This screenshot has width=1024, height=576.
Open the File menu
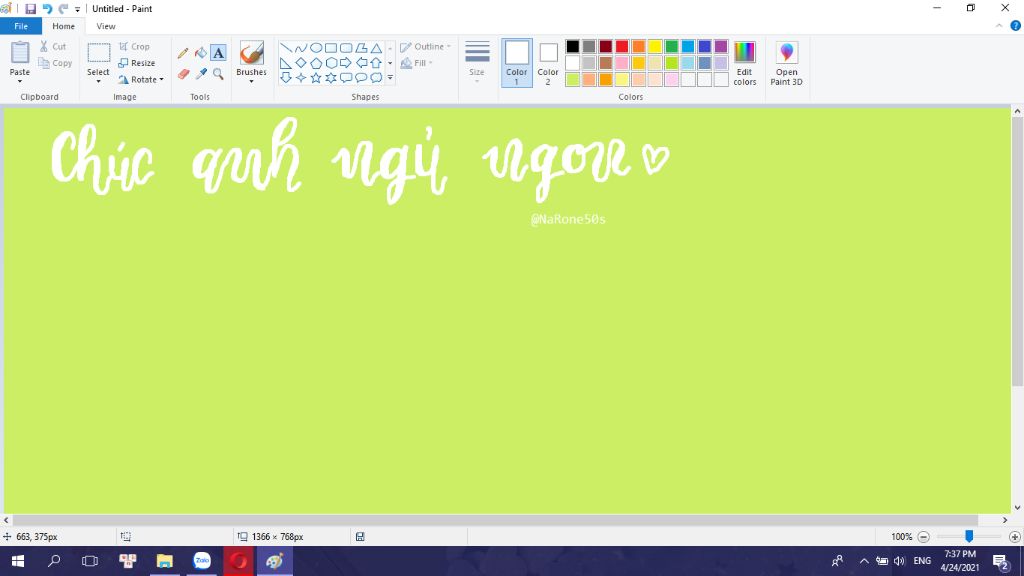20,26
